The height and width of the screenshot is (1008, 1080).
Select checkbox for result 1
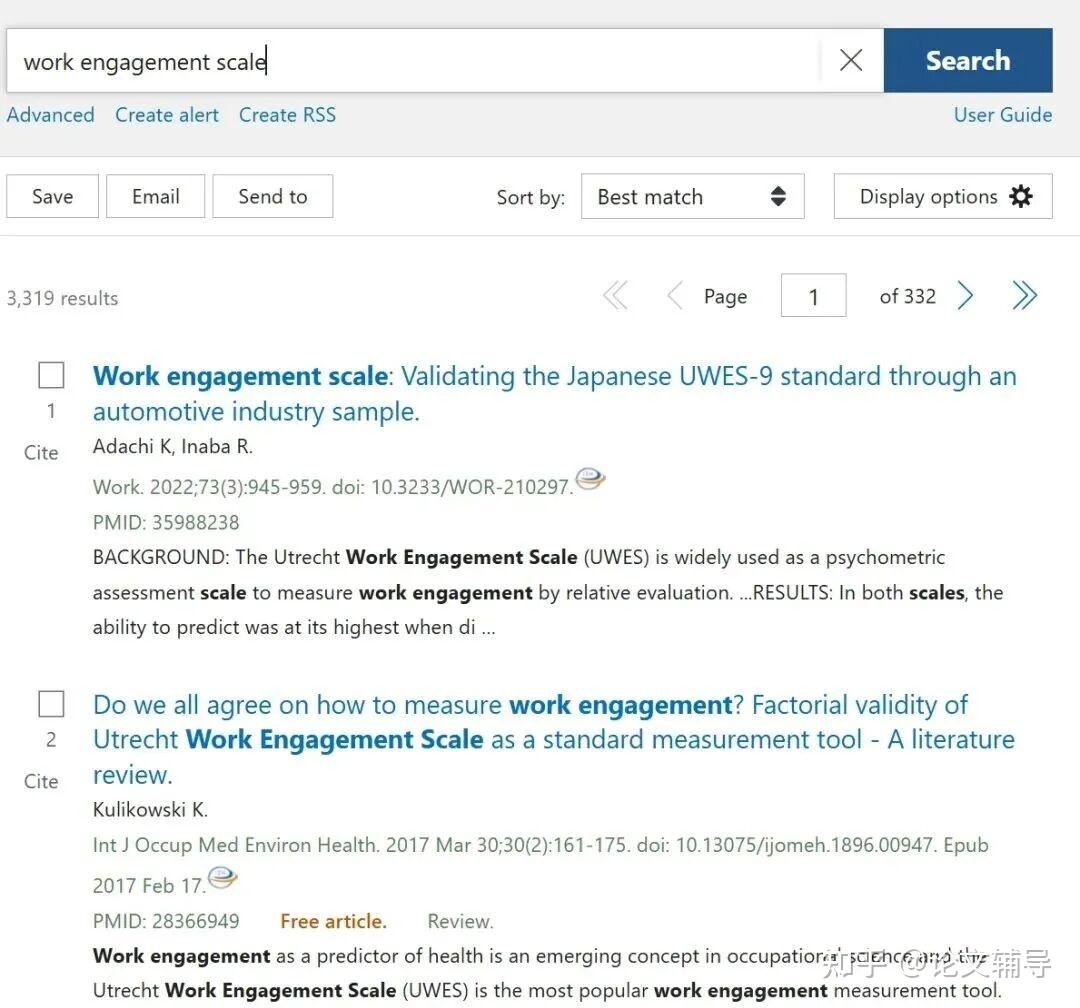tap(51, 376)
